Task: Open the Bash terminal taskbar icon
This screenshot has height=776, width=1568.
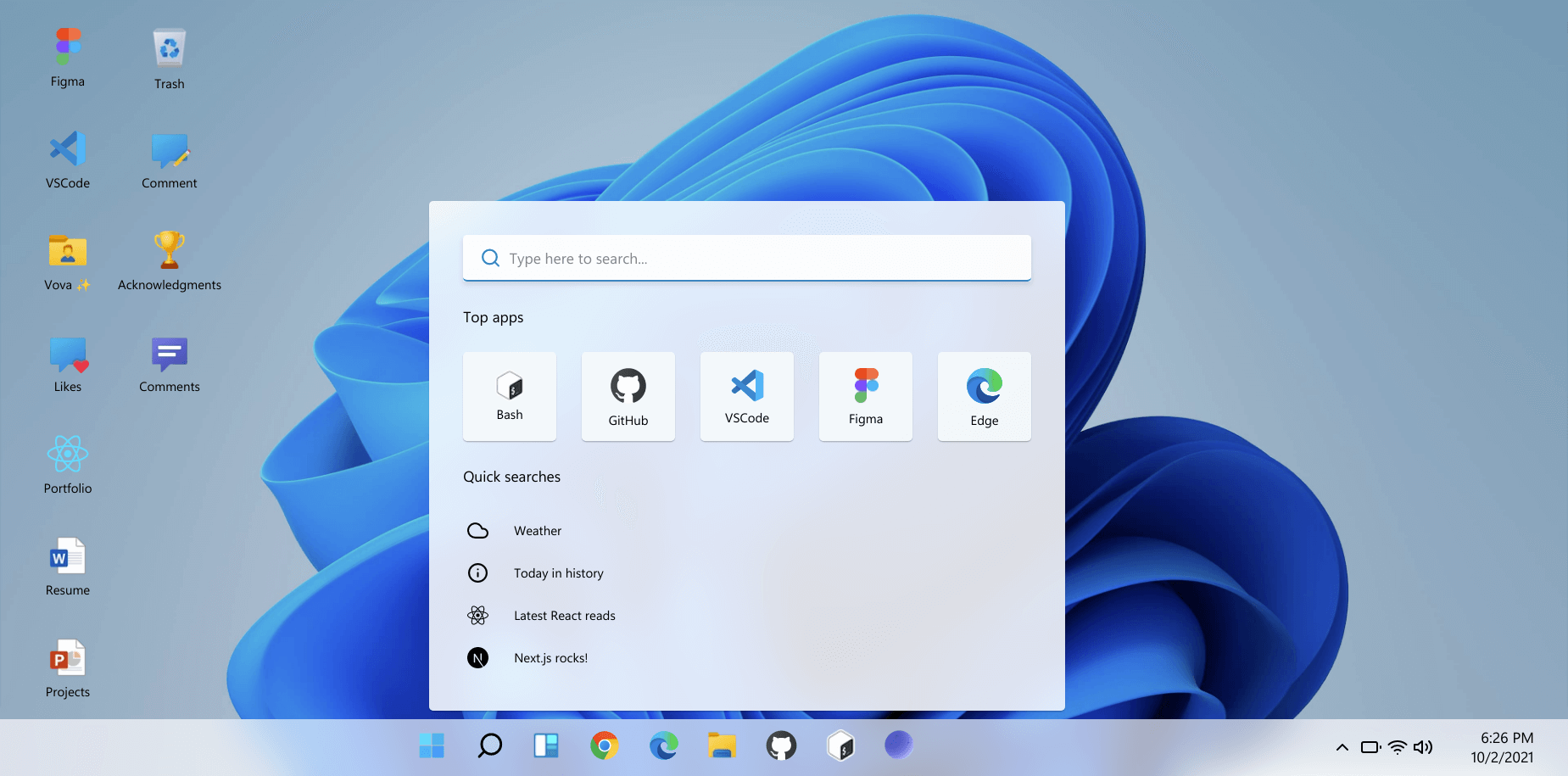Action: 840,746
